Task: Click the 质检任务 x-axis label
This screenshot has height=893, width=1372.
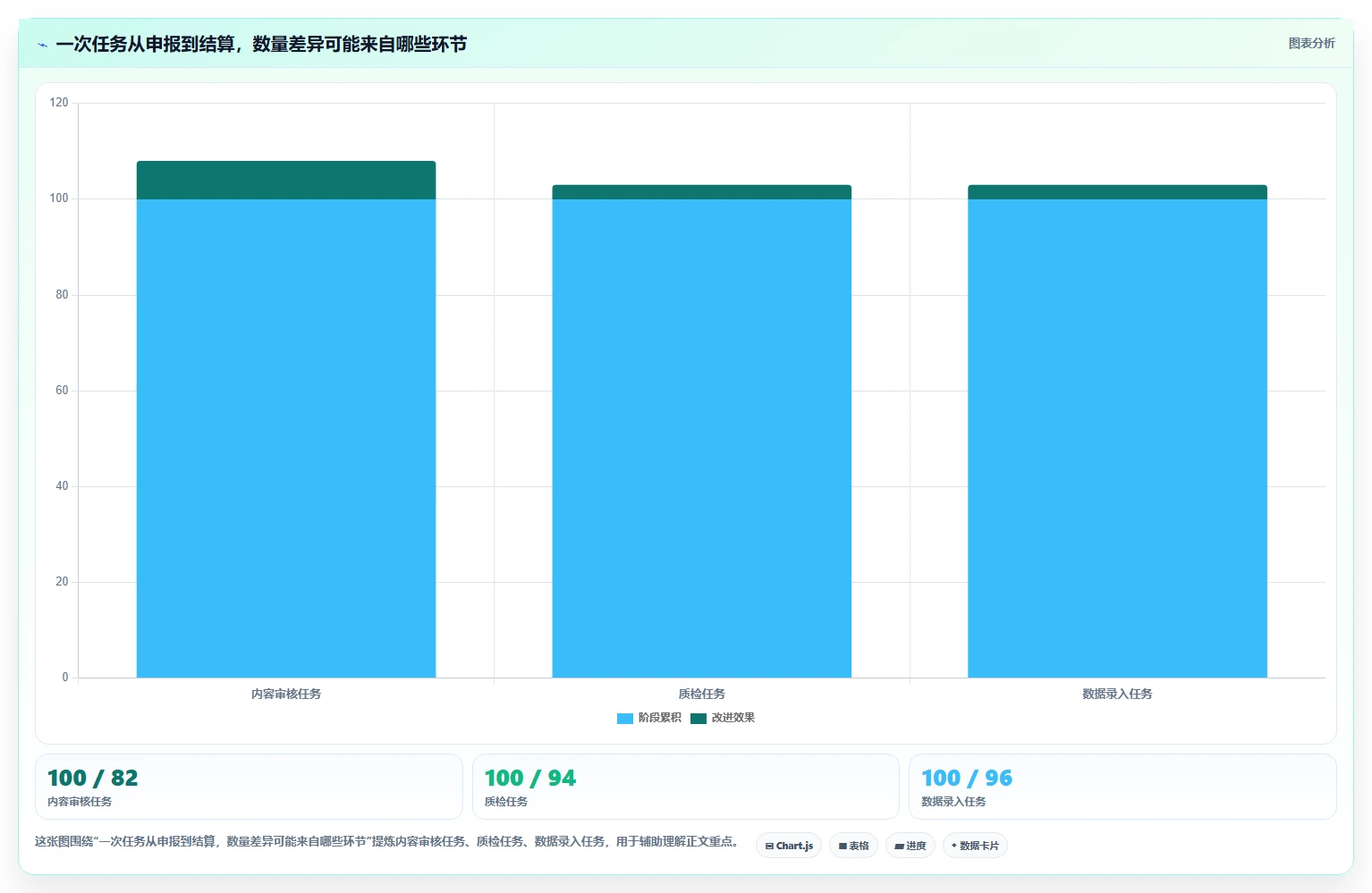Action: point(702,694)
